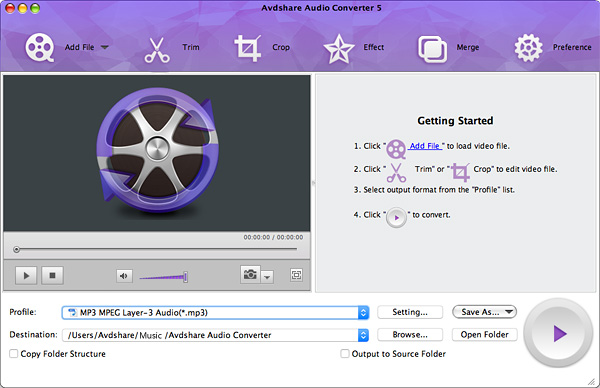Click the resize grip in the window corner
This screenshot has height=388, width=600.
tap(592, 381)
